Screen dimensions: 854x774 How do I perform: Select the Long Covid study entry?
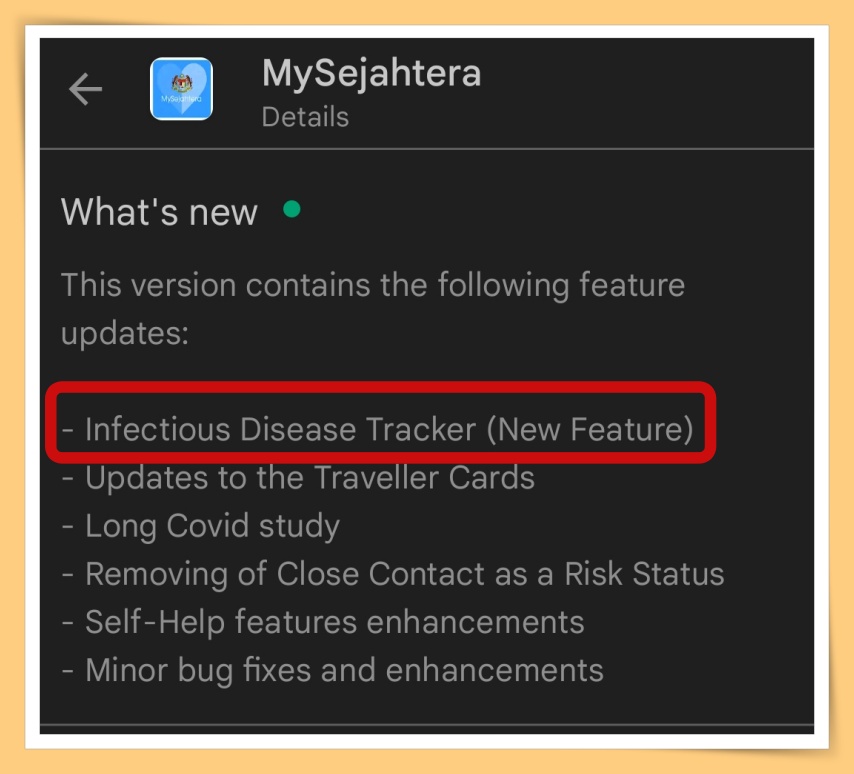[201, 526]
